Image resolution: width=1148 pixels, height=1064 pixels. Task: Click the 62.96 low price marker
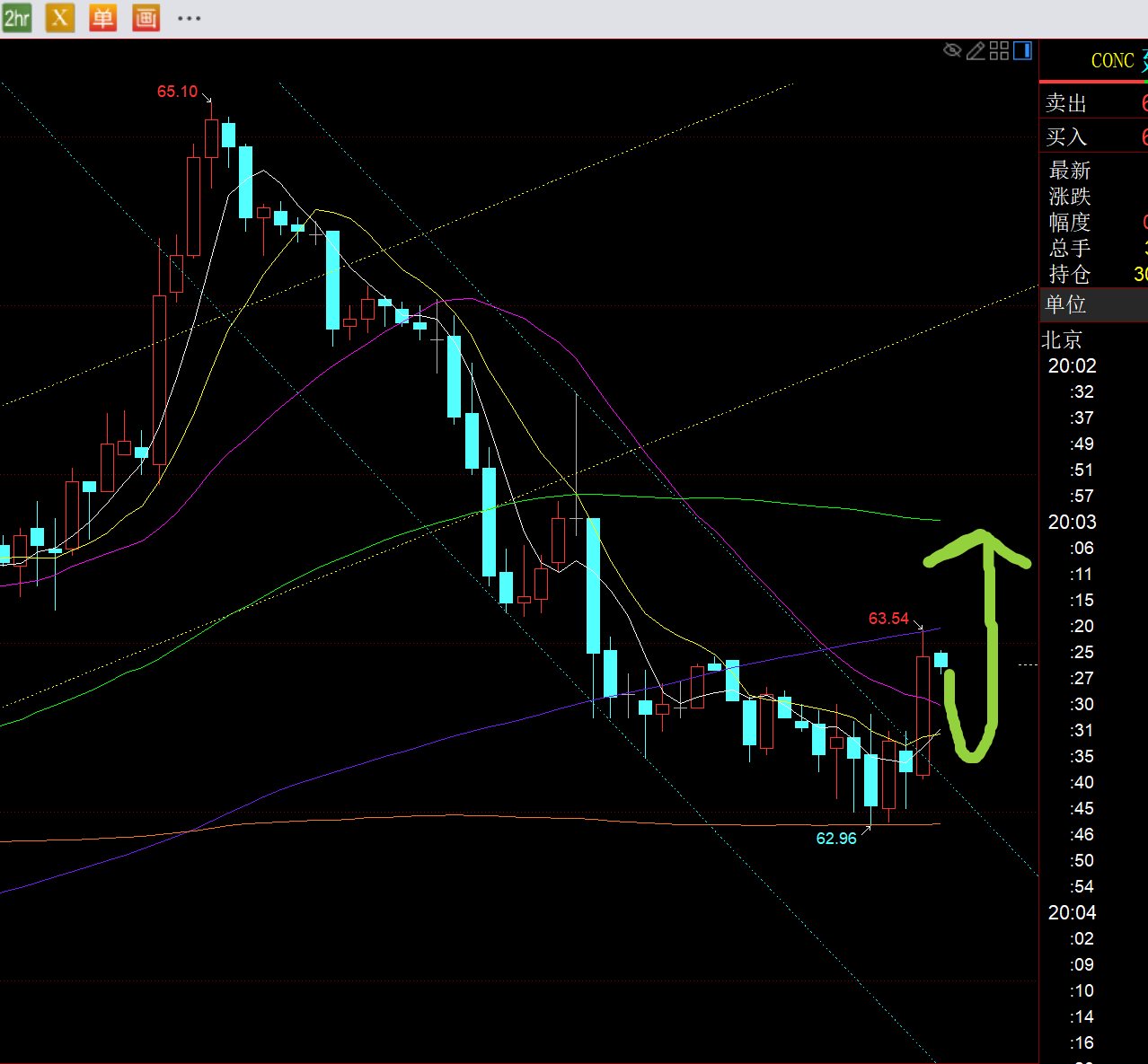point(835,839)
